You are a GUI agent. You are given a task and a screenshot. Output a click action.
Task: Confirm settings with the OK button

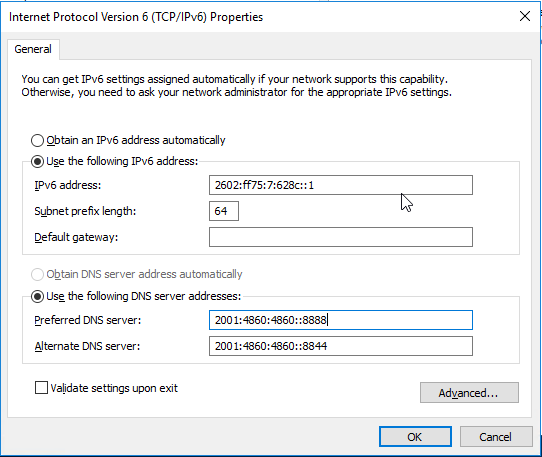415,437
